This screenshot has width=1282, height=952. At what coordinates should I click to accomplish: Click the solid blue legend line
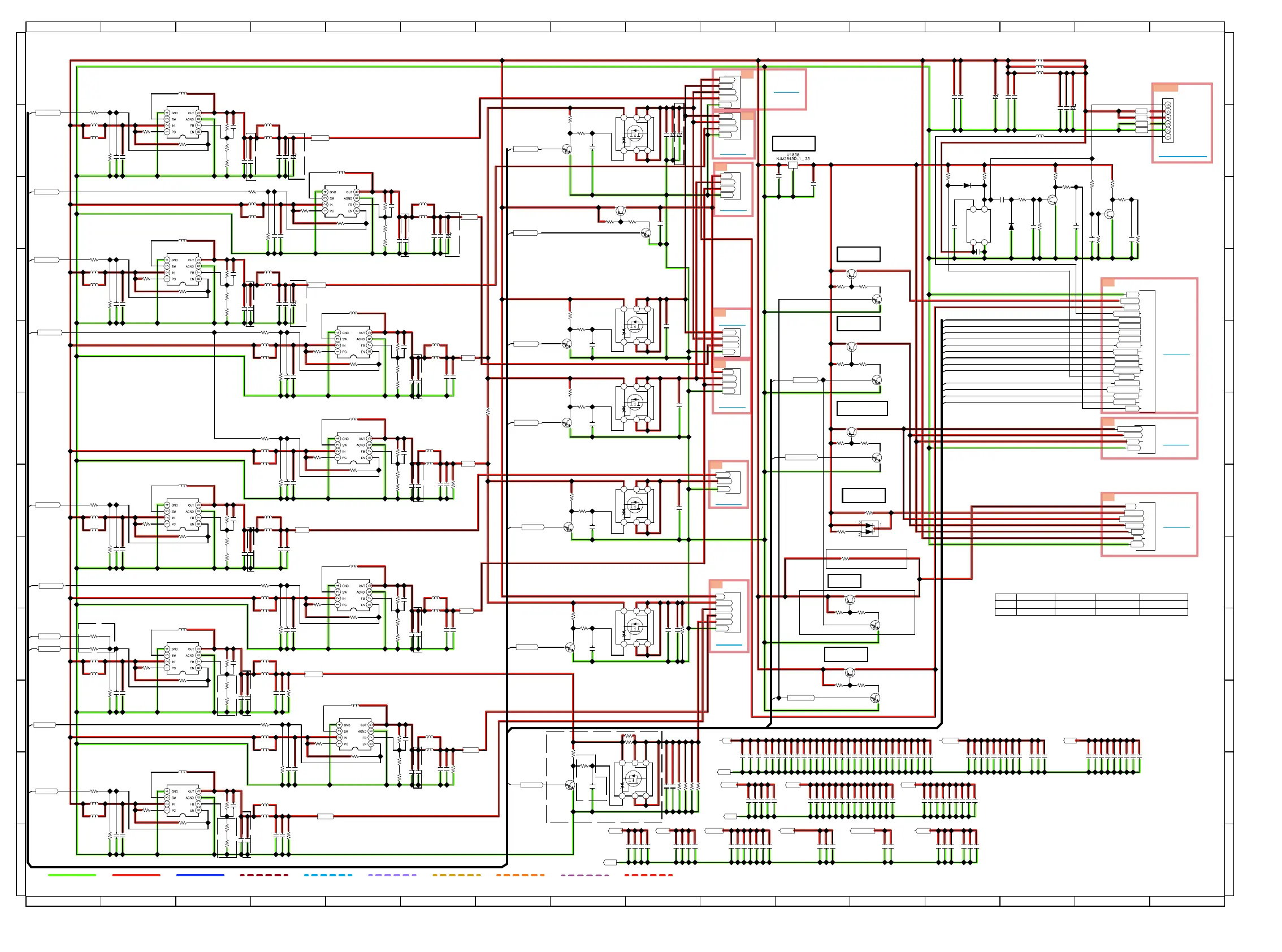coord(200,875)
